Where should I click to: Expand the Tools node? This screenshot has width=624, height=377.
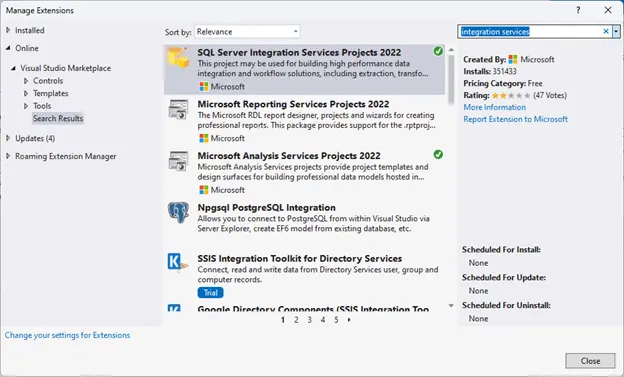(x=26, y=106)
